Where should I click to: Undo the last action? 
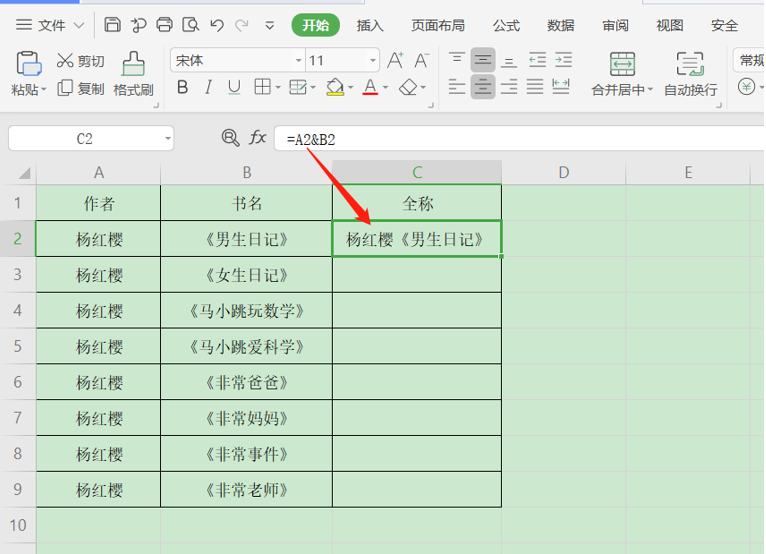(216, 25)
